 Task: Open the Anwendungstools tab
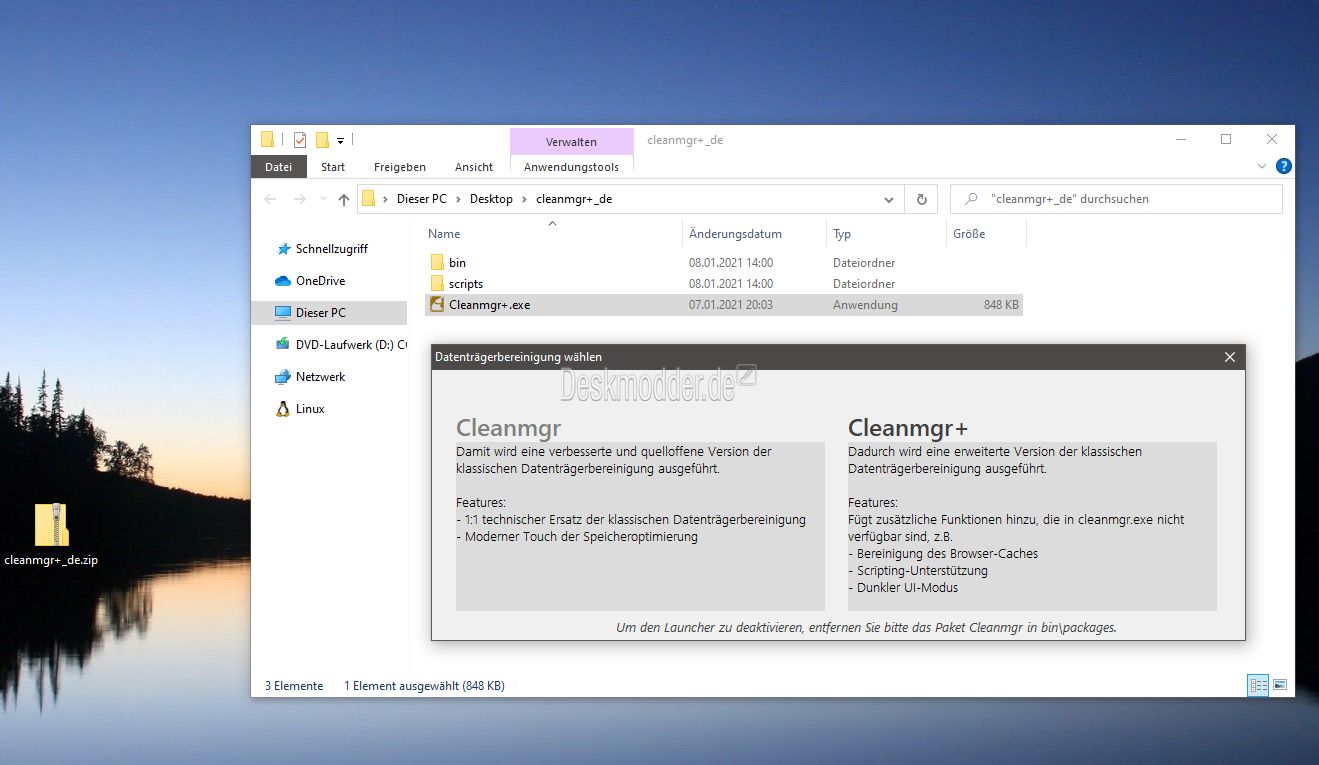coord(571,167)
